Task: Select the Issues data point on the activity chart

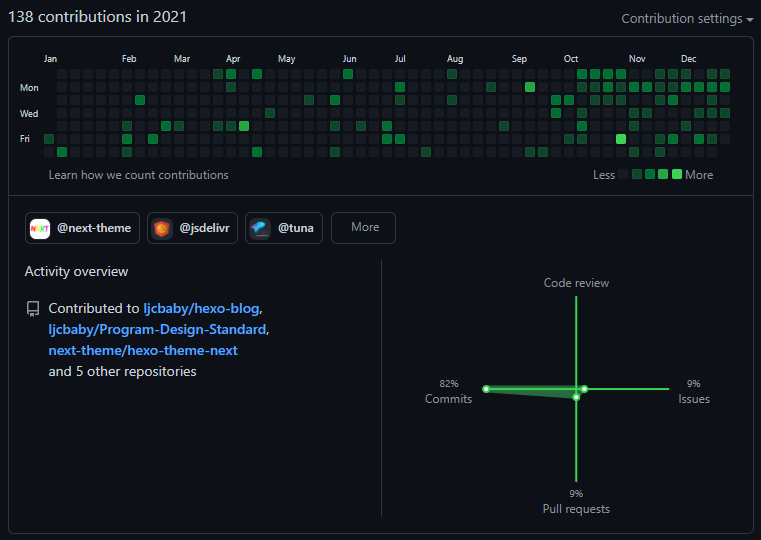Action: click(x=584, y=388)
